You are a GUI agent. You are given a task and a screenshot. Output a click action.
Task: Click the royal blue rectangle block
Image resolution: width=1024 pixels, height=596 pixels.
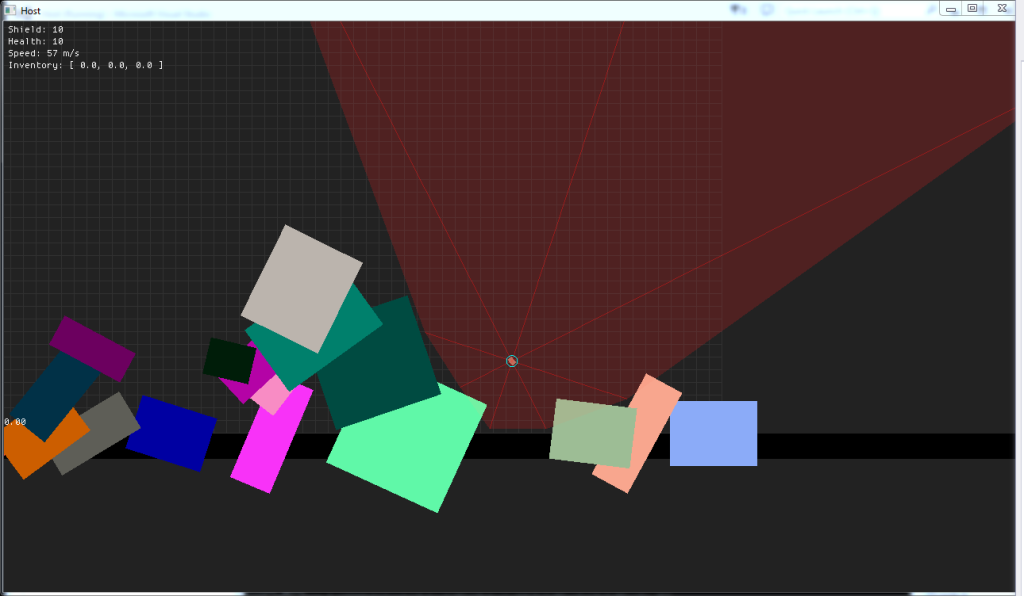171,433
